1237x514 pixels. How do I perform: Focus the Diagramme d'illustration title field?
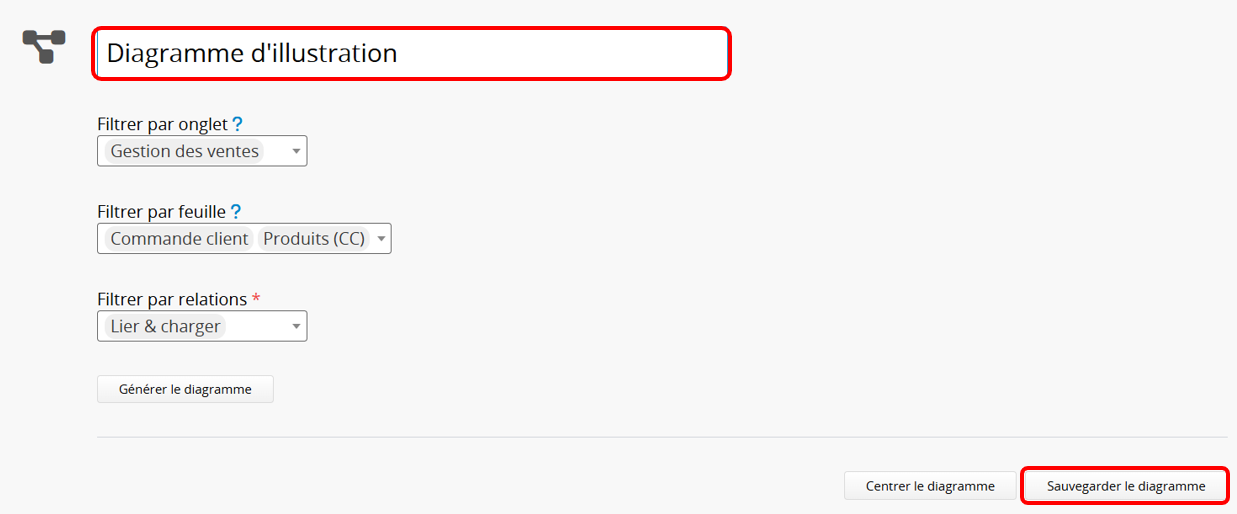point(411,53)
